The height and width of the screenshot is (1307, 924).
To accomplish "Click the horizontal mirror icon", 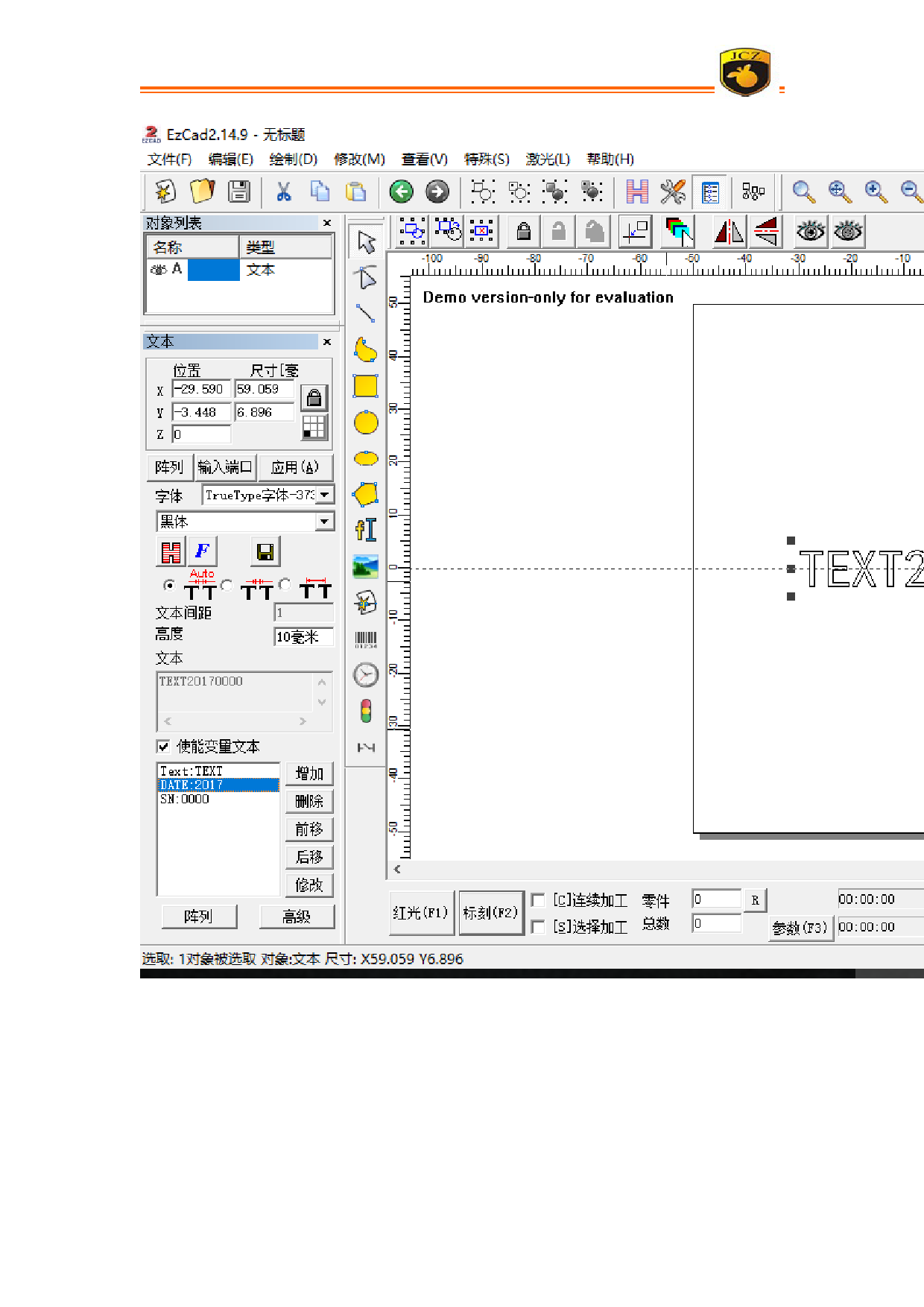I will [x=729, y=232].
